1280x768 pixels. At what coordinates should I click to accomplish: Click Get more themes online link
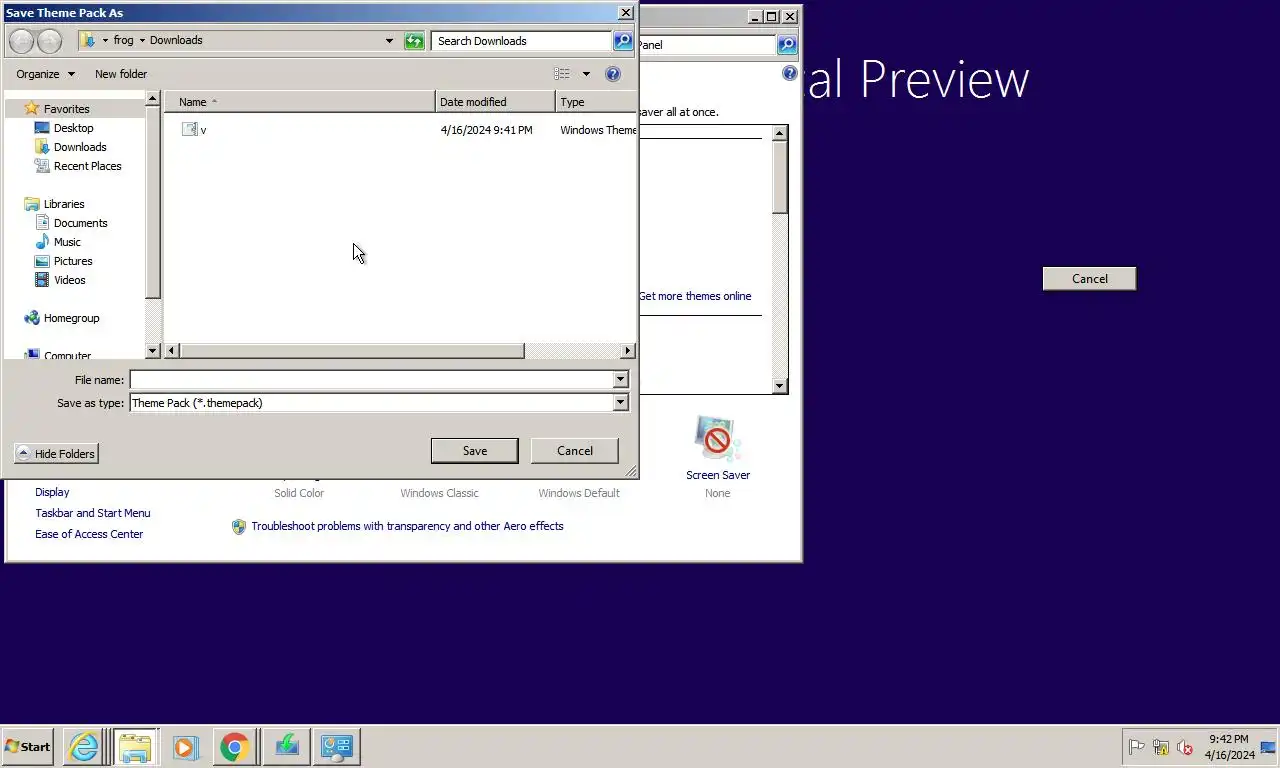coord(695,296)
